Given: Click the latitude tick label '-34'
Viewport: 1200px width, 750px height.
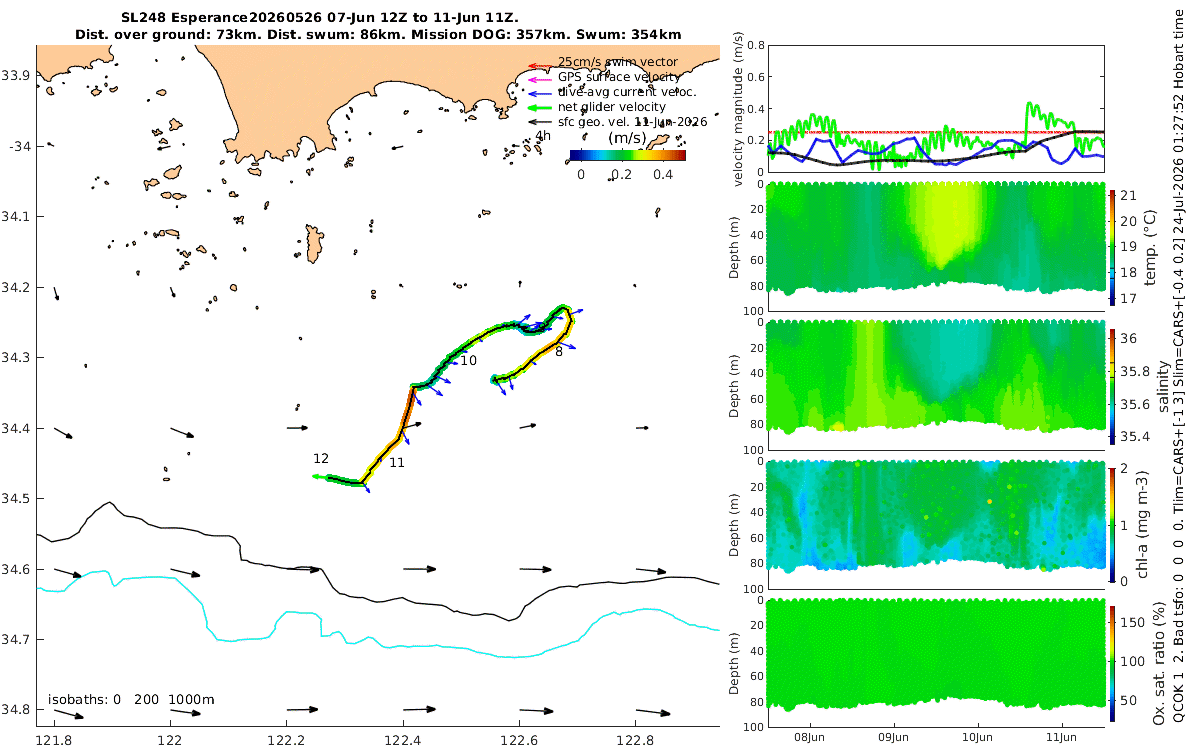Looking at the screenshot, I should (19, 146).
